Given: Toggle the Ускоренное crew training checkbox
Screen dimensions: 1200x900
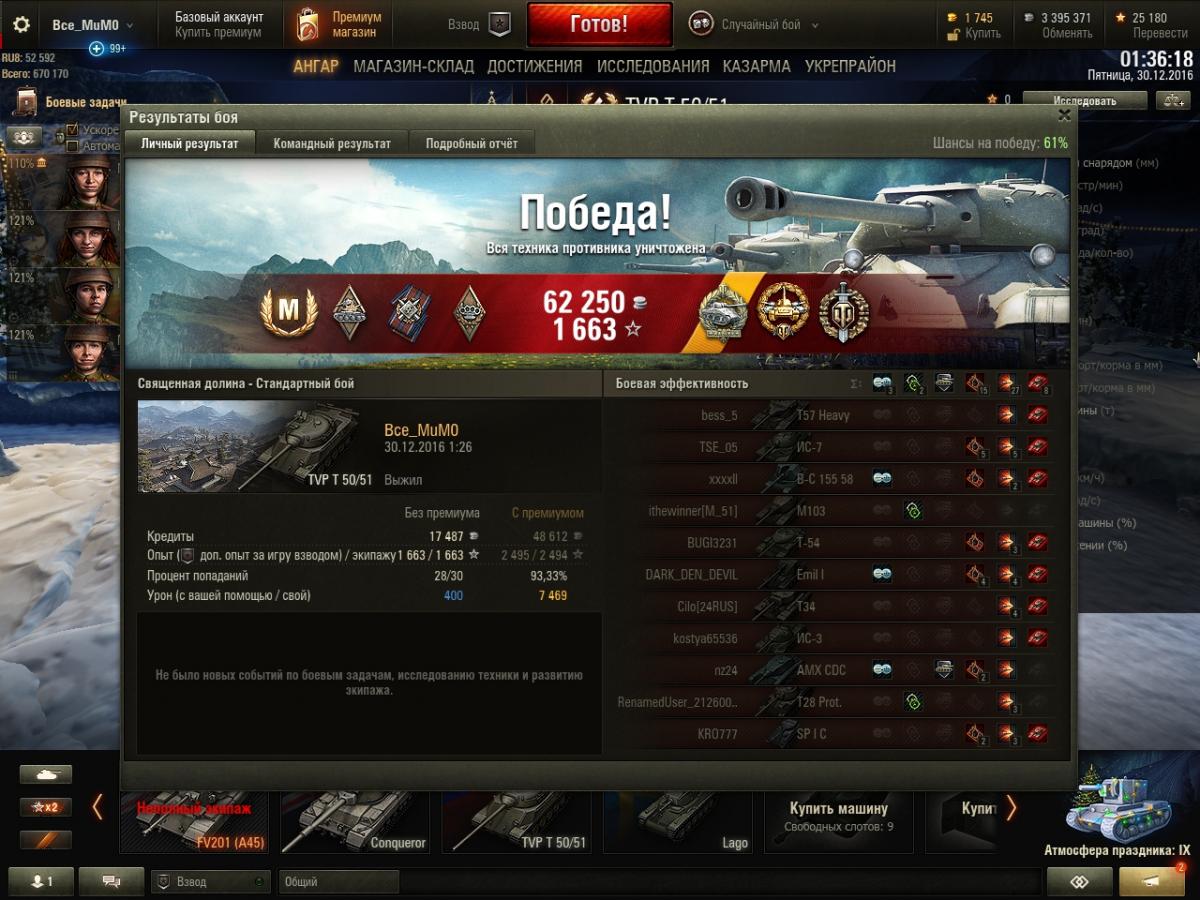Looking at the screenshot, I should tap(72, 130).
